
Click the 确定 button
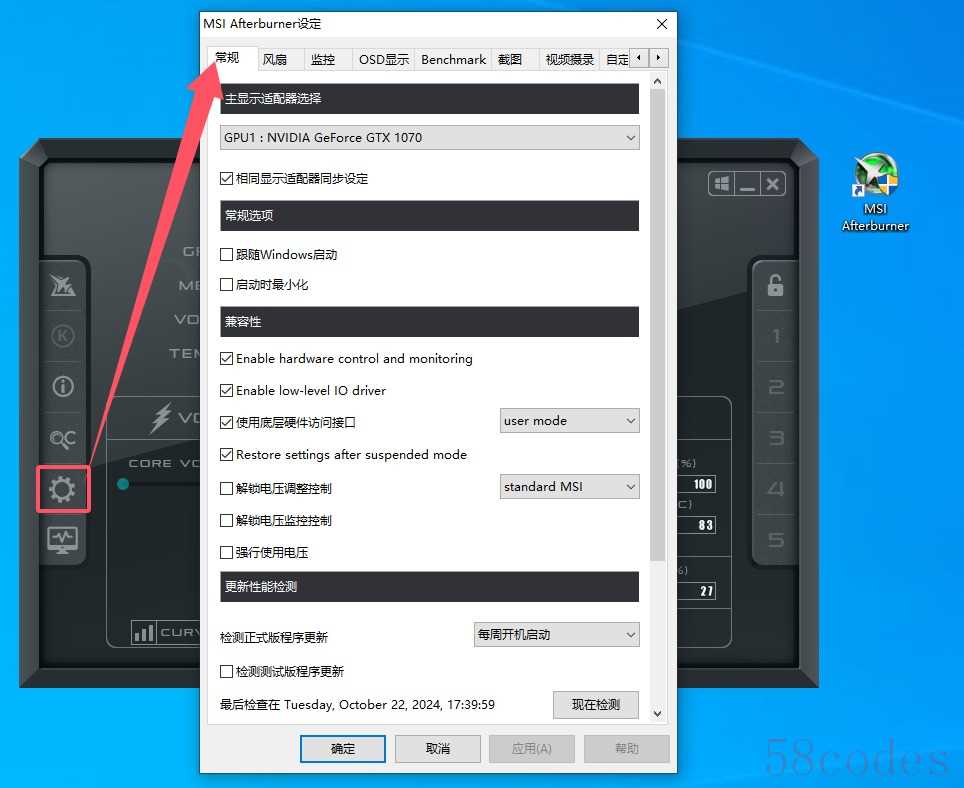pyautogui.click(x=343, y=749)
